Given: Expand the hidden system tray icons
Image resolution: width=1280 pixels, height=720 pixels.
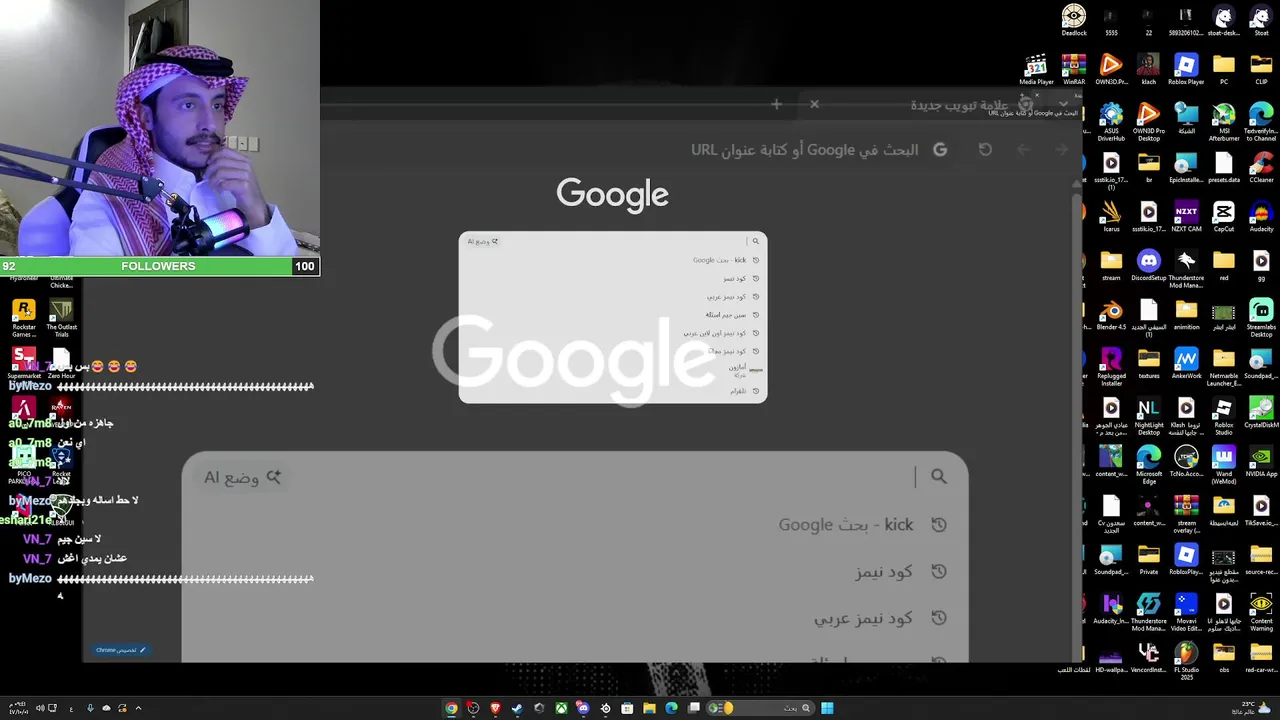Looking at the screenshot, I should [x=138, y=708].
